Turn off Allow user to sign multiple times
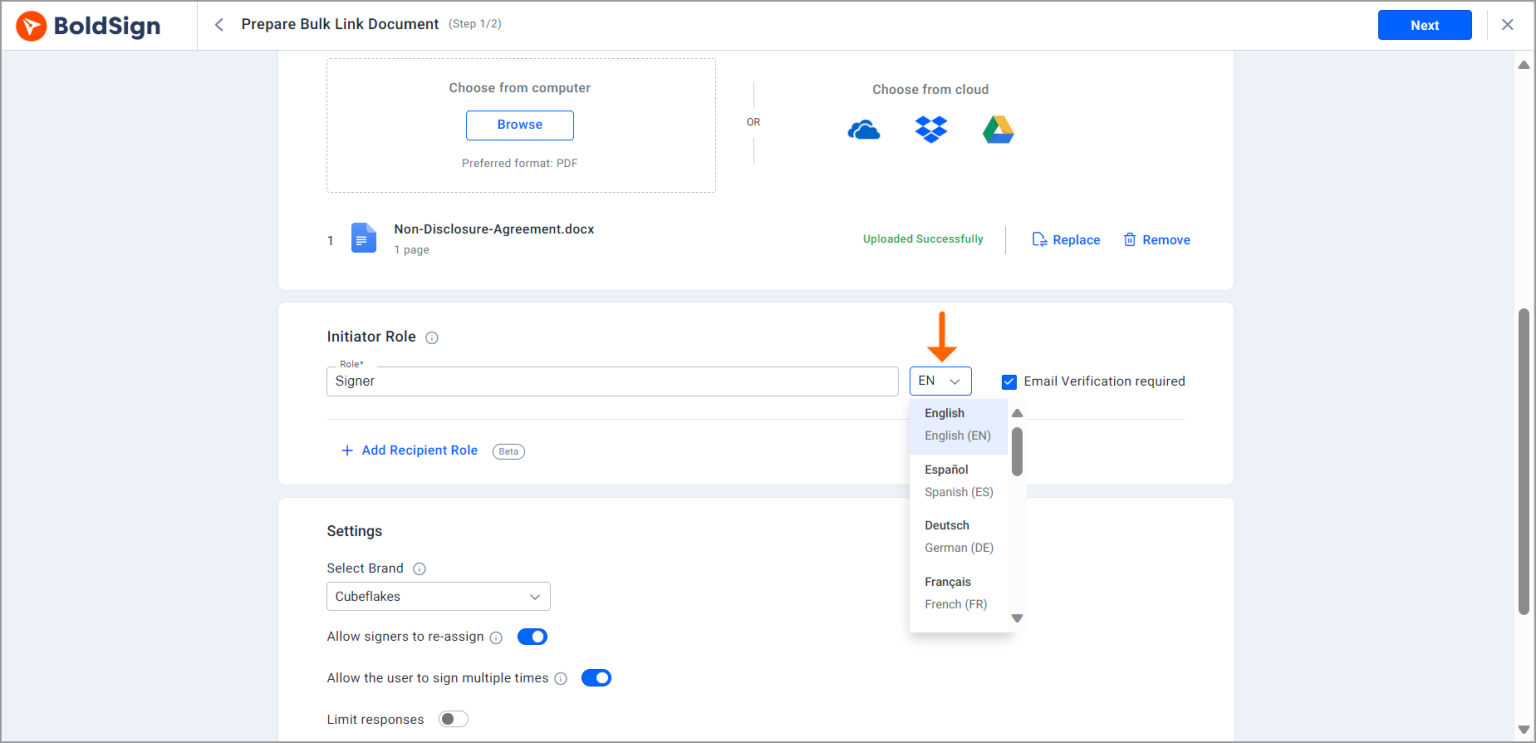 596,678
